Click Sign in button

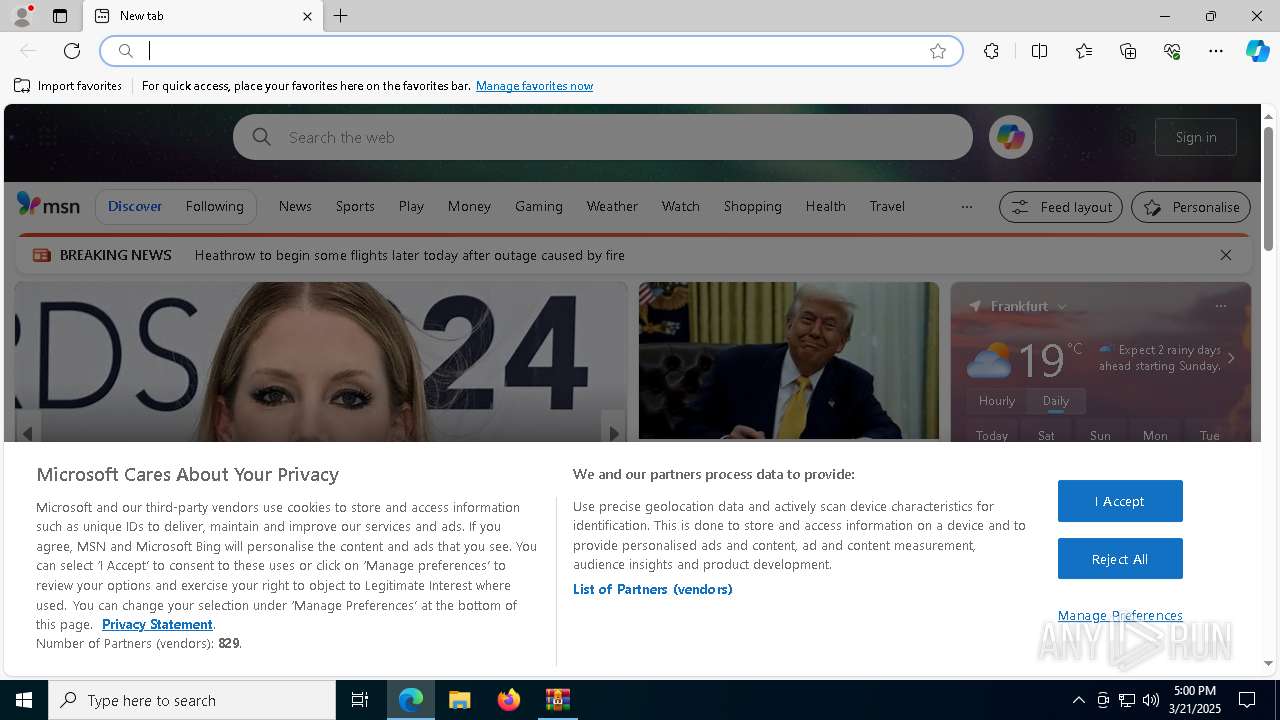pyautogui.click(x=1196, y=137)
